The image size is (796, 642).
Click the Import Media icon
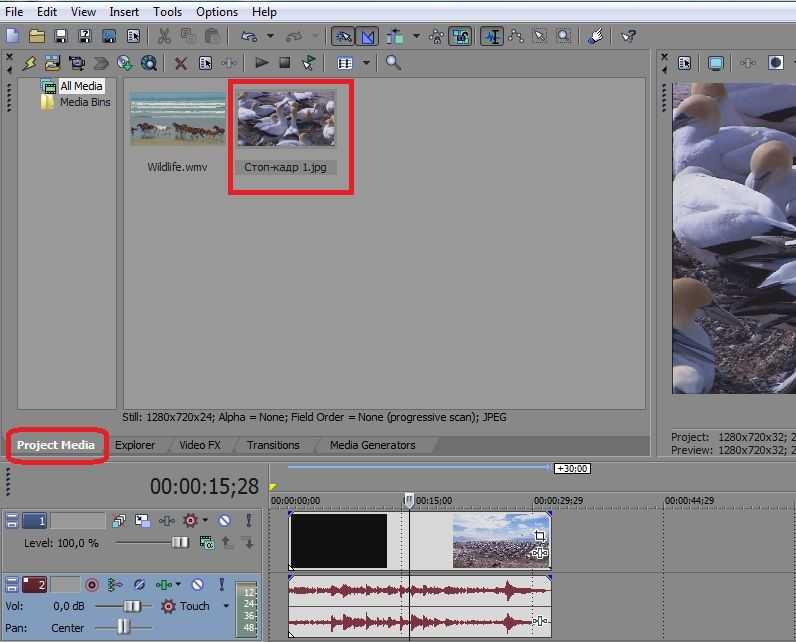click(x=52, y=63)
